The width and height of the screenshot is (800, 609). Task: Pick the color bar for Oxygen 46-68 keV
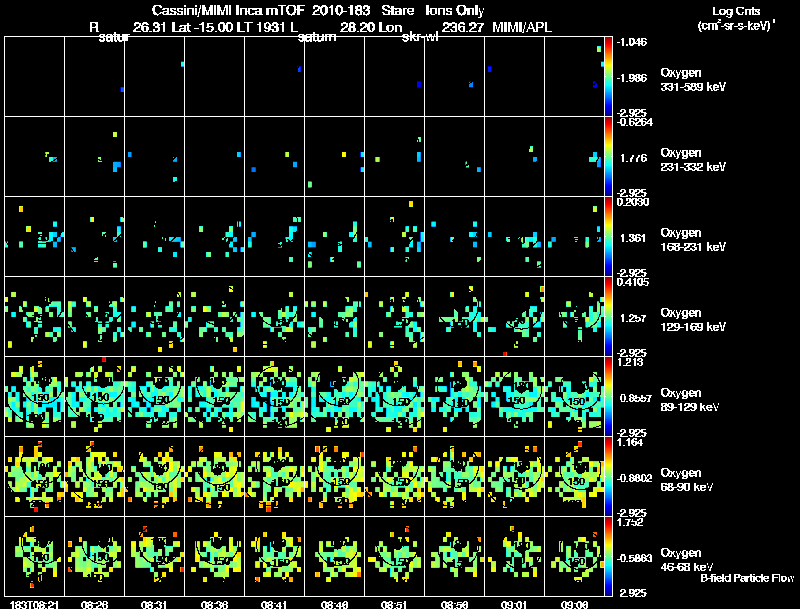point(610,556)
